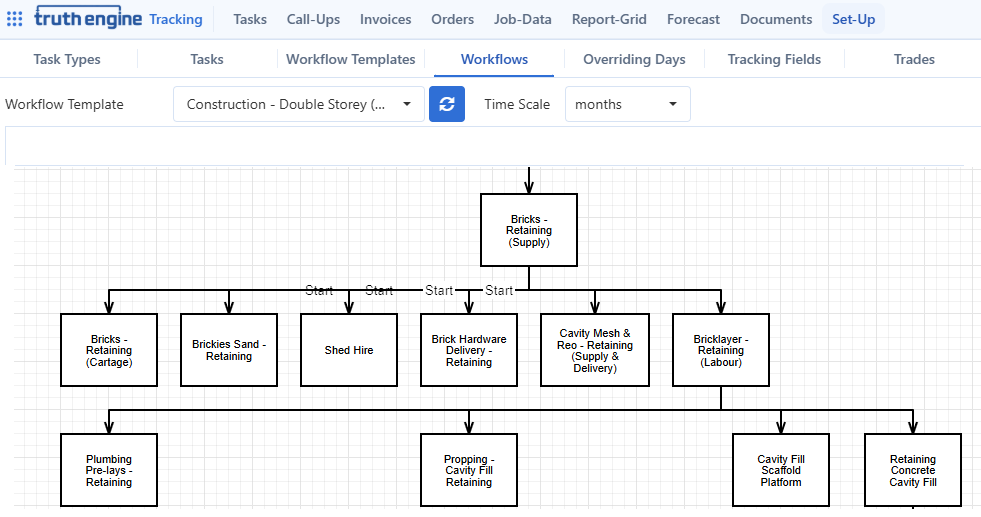Screen dimensions: 981x517
Task: Switch to the Workflow Templates tab
Action: pos(351,59)
